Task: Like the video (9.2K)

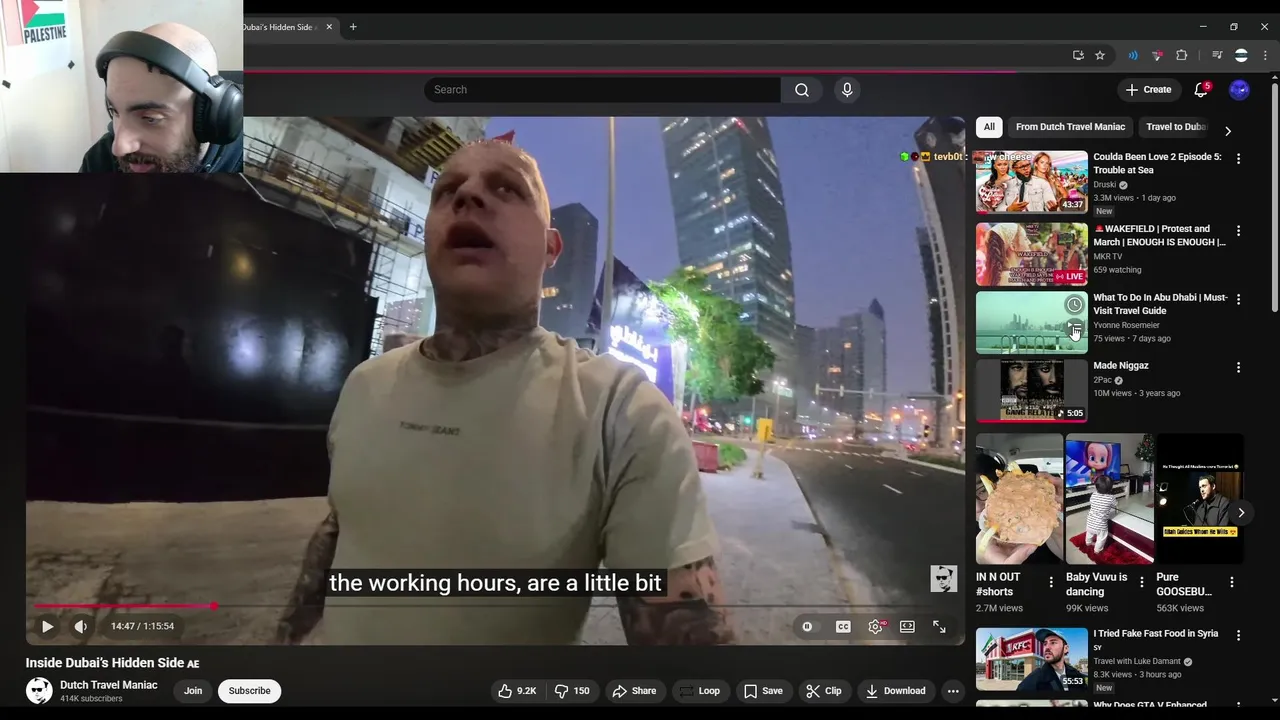Action: 517,691
